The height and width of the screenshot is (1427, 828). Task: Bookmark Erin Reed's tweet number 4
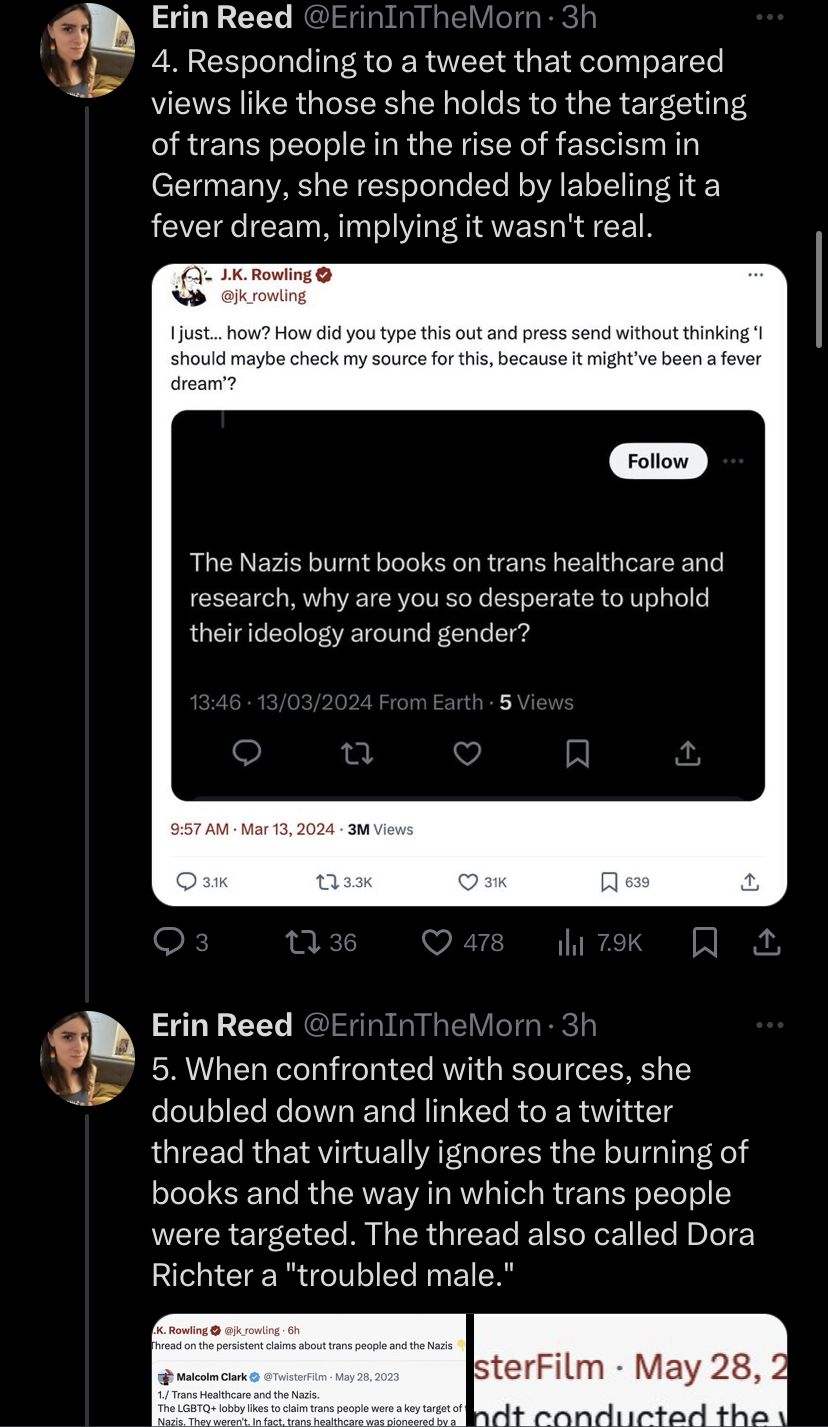coord(705,942)
